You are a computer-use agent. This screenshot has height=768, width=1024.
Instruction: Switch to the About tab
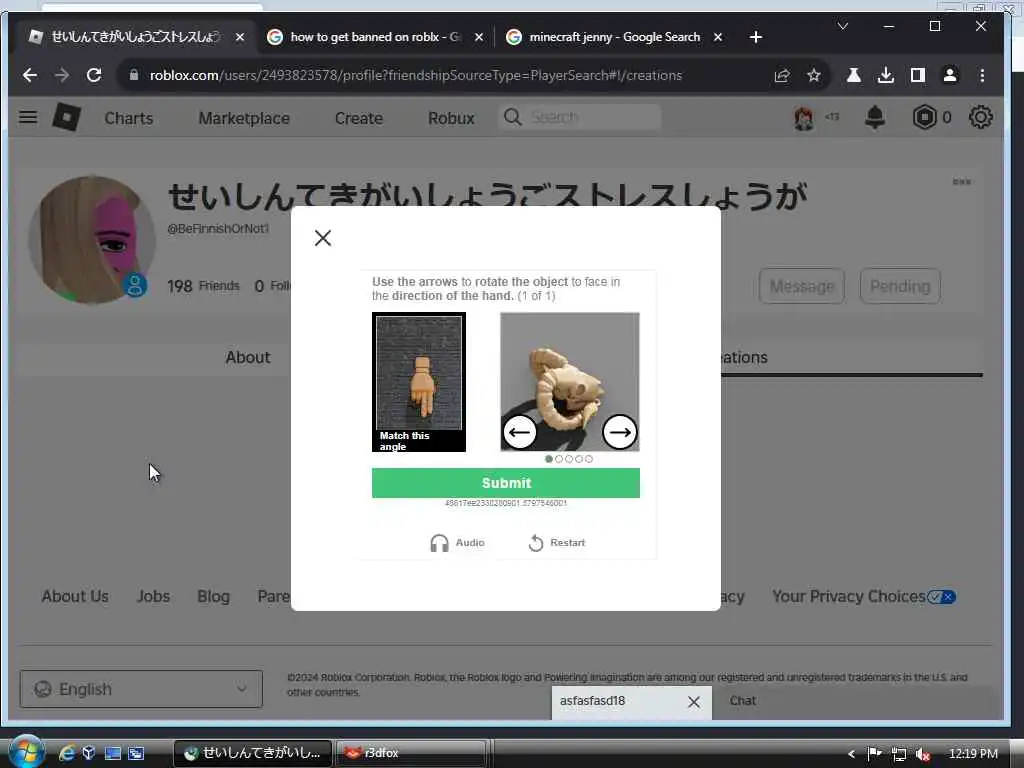click(248, 357)
